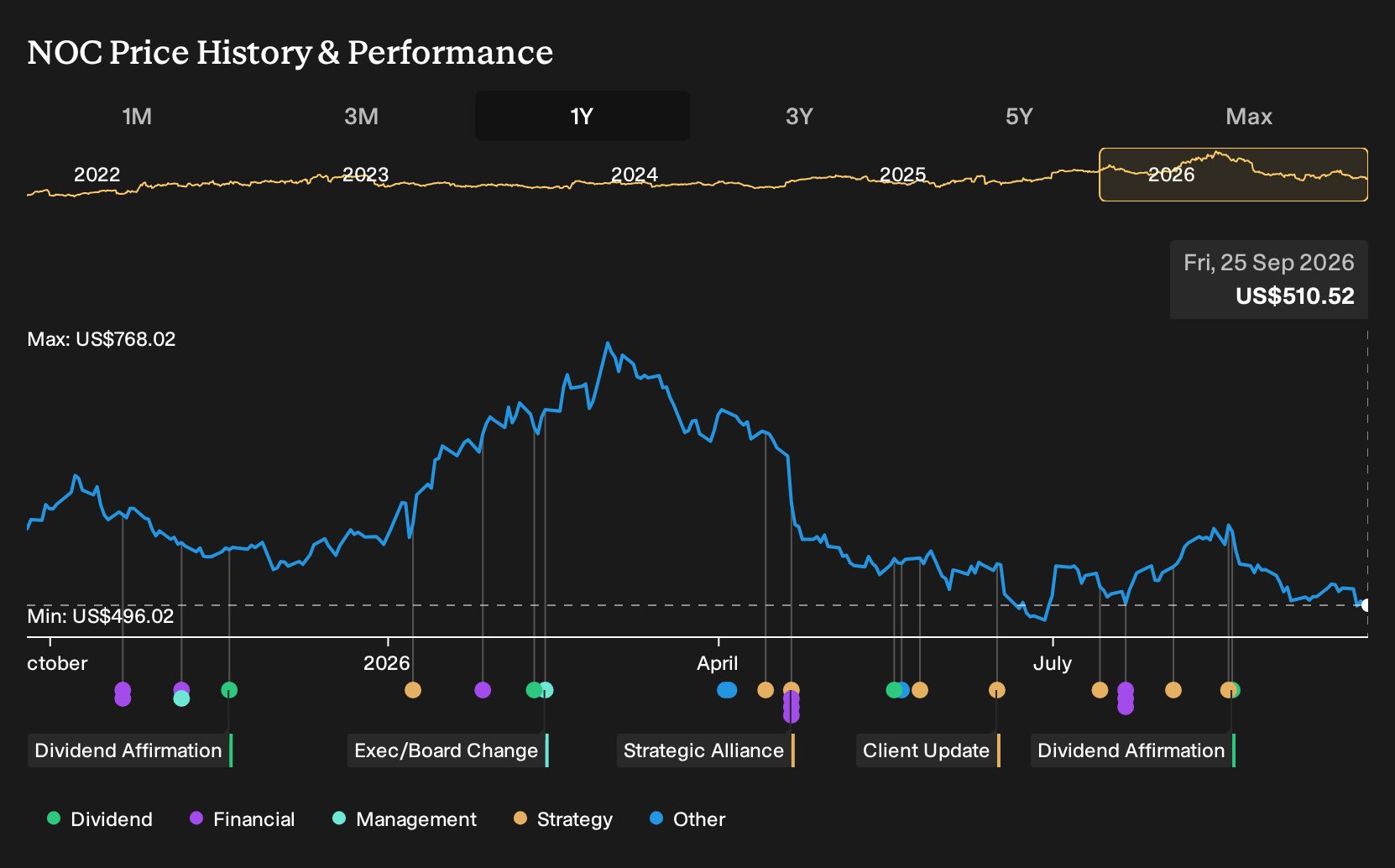Click the white current-price marker at chart end

(1366, 605)
